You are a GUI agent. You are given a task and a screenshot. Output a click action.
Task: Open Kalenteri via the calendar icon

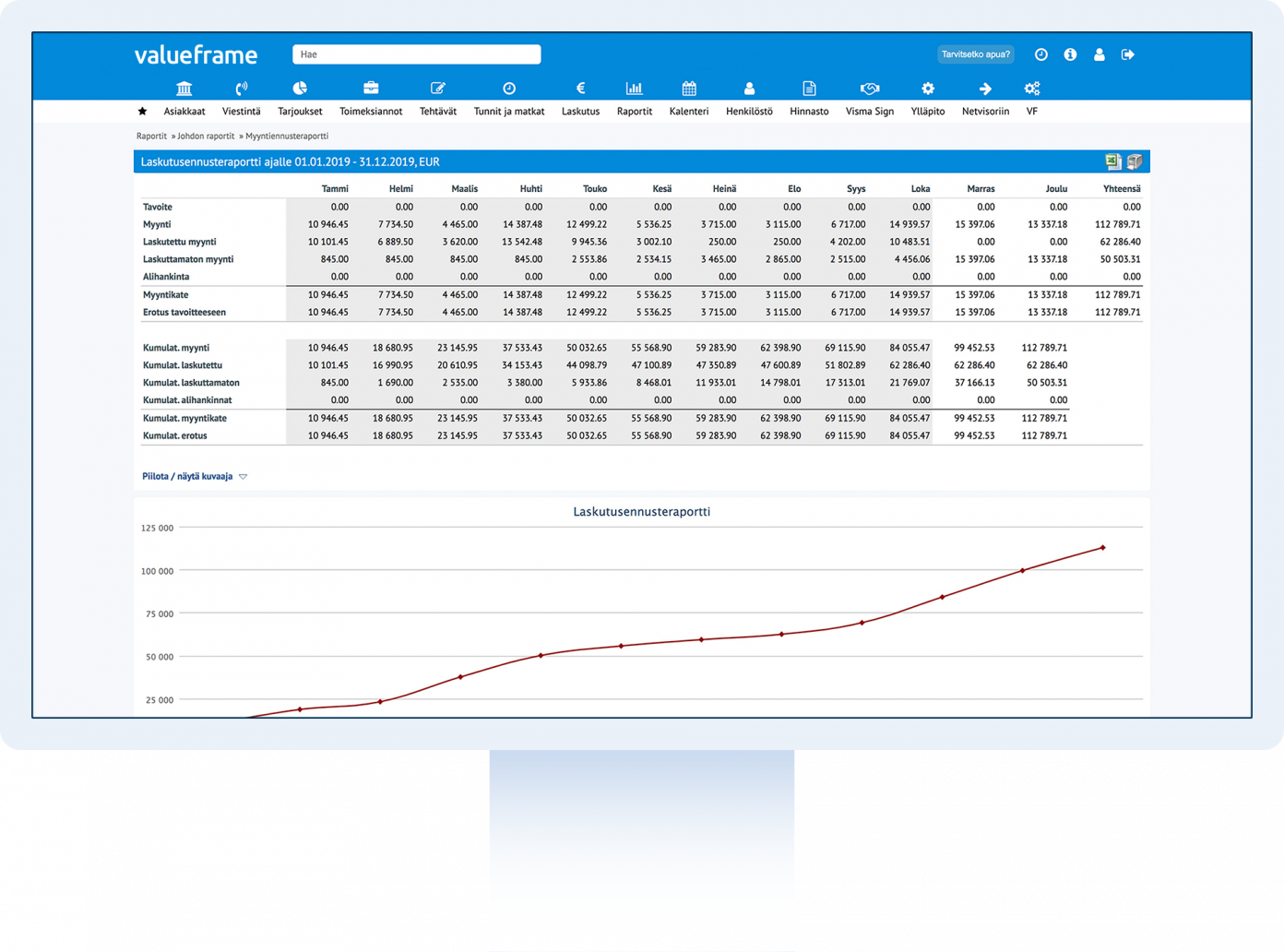click(689, 89)
